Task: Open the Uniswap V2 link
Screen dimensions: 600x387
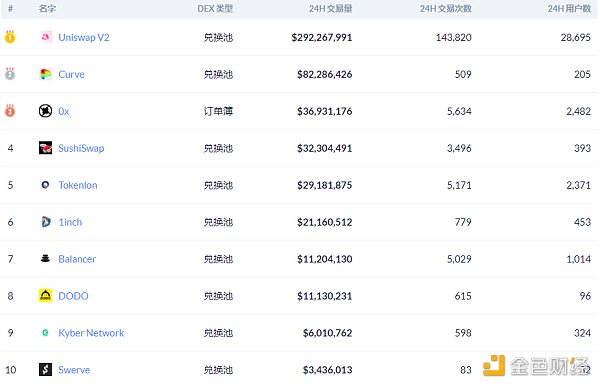Action: 84,38
